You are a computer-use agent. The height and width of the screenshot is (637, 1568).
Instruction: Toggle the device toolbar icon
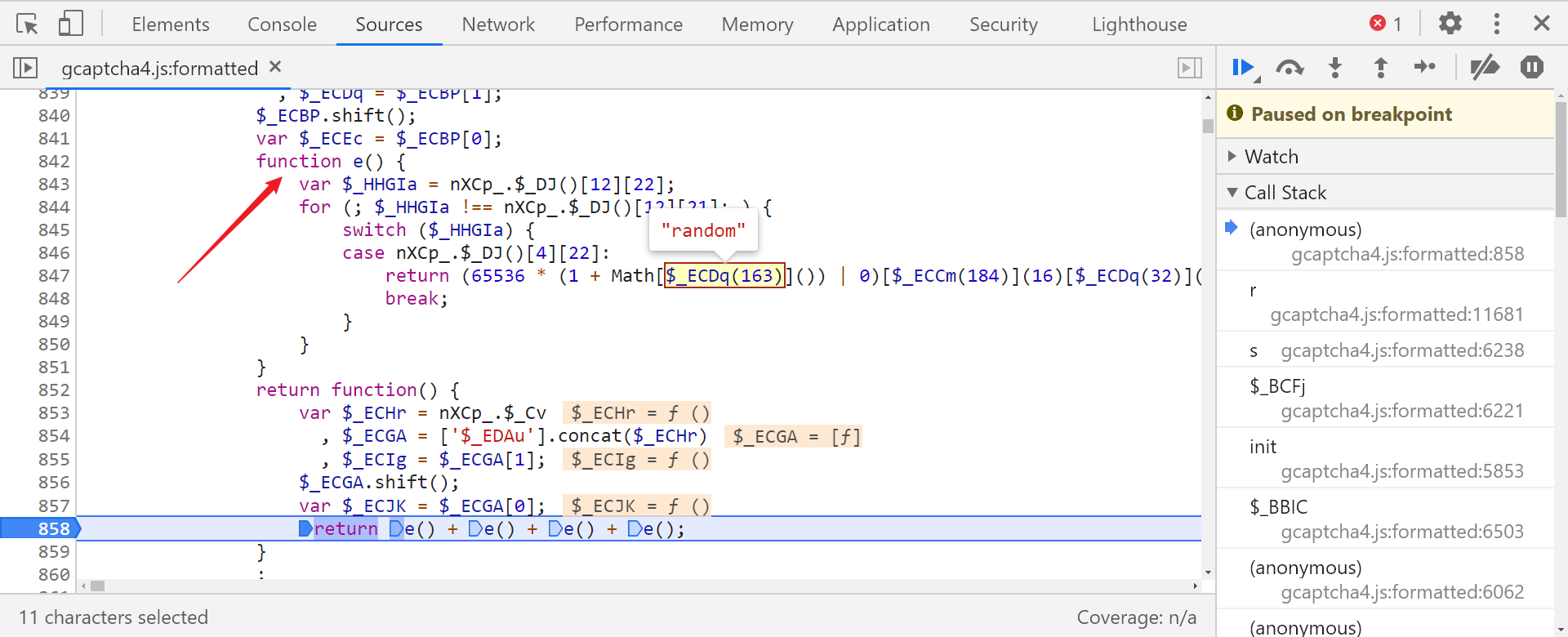71,24
